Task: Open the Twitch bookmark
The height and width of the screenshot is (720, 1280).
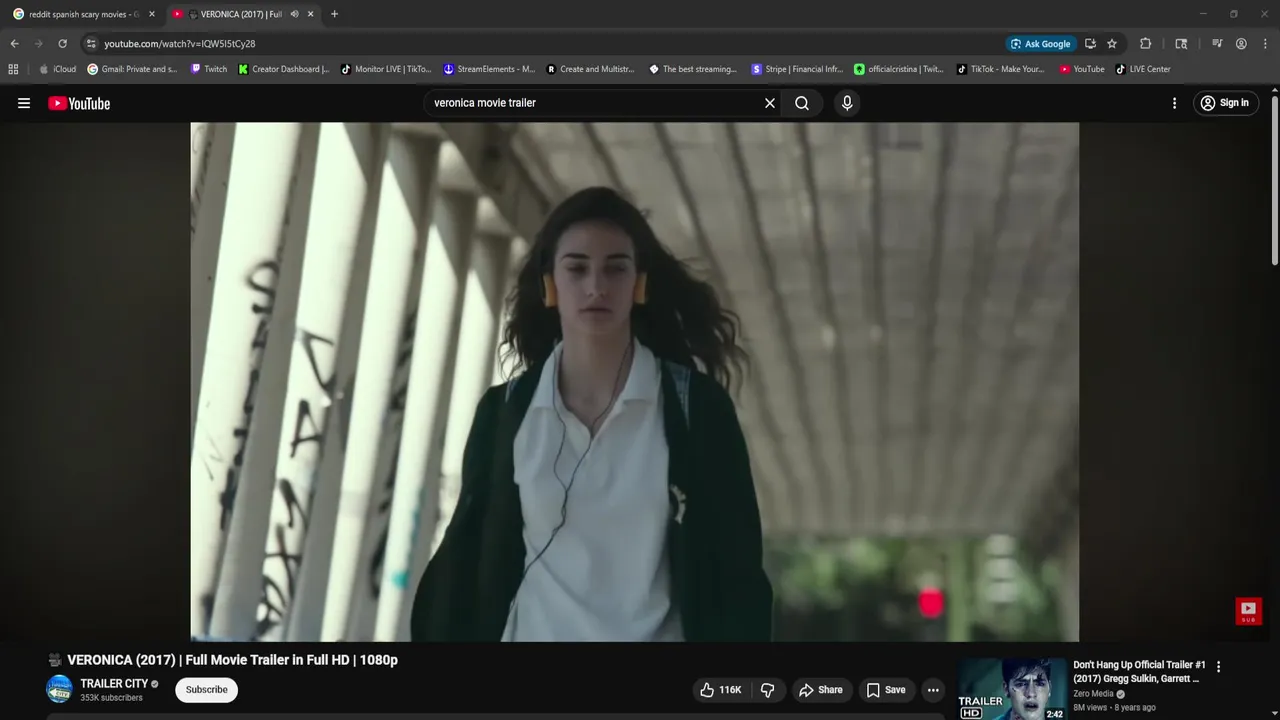Action: pos(209,69)
